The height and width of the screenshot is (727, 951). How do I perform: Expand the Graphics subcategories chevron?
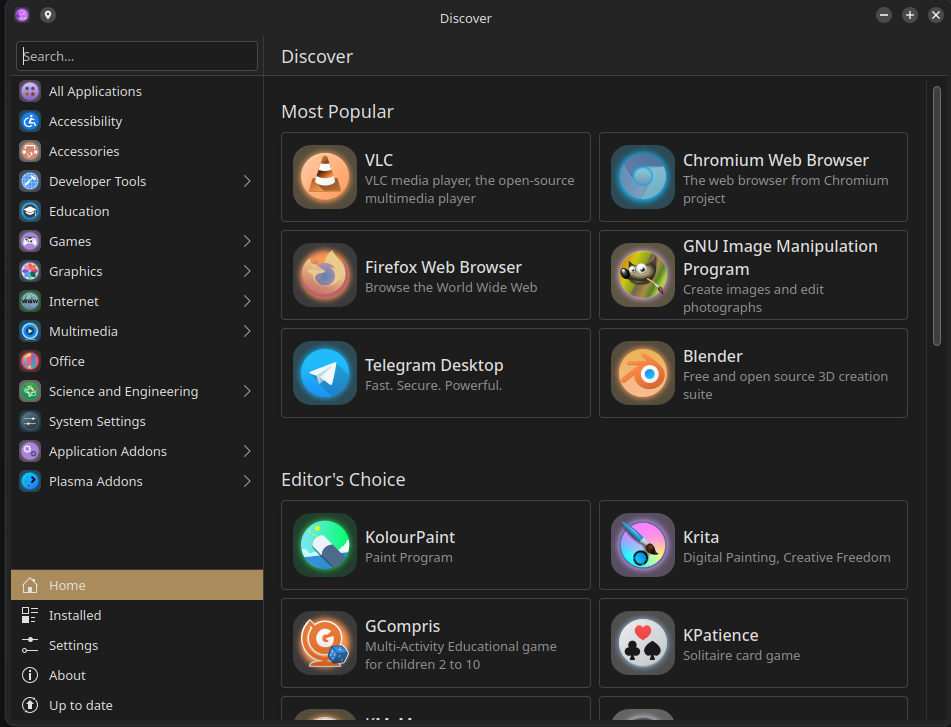(247, 272)
